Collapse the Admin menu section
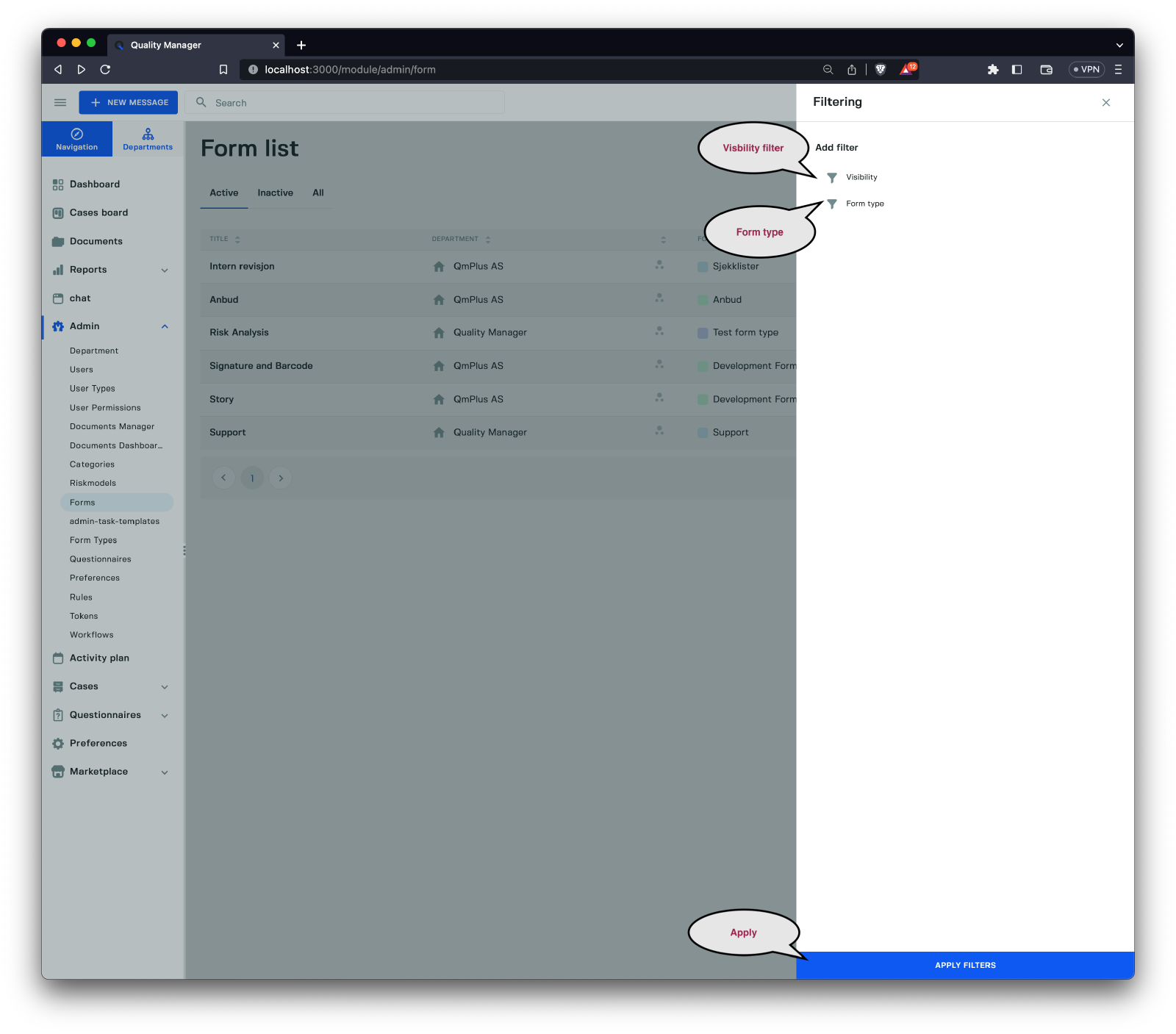This screenshot has width=1176, height=1034. tap(165, 327)
